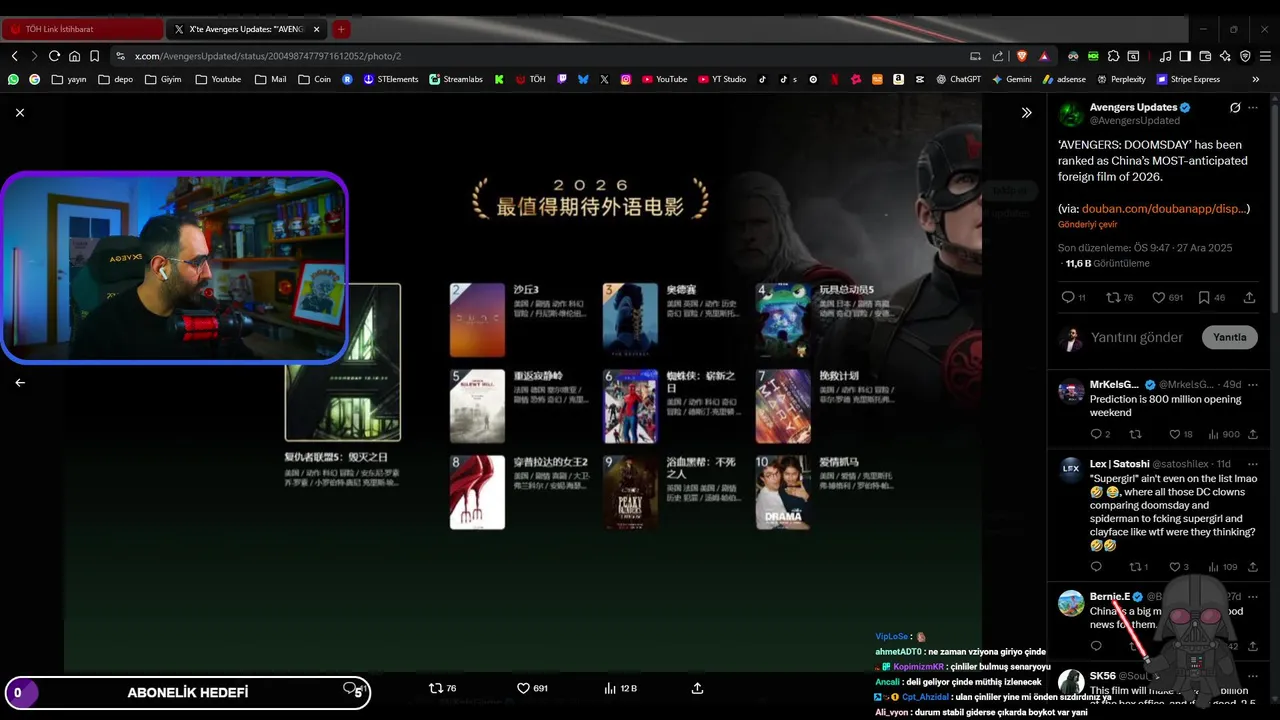Open the ChatGPT bookmark
Viewport: 1280px width, 720px height.
959,79
